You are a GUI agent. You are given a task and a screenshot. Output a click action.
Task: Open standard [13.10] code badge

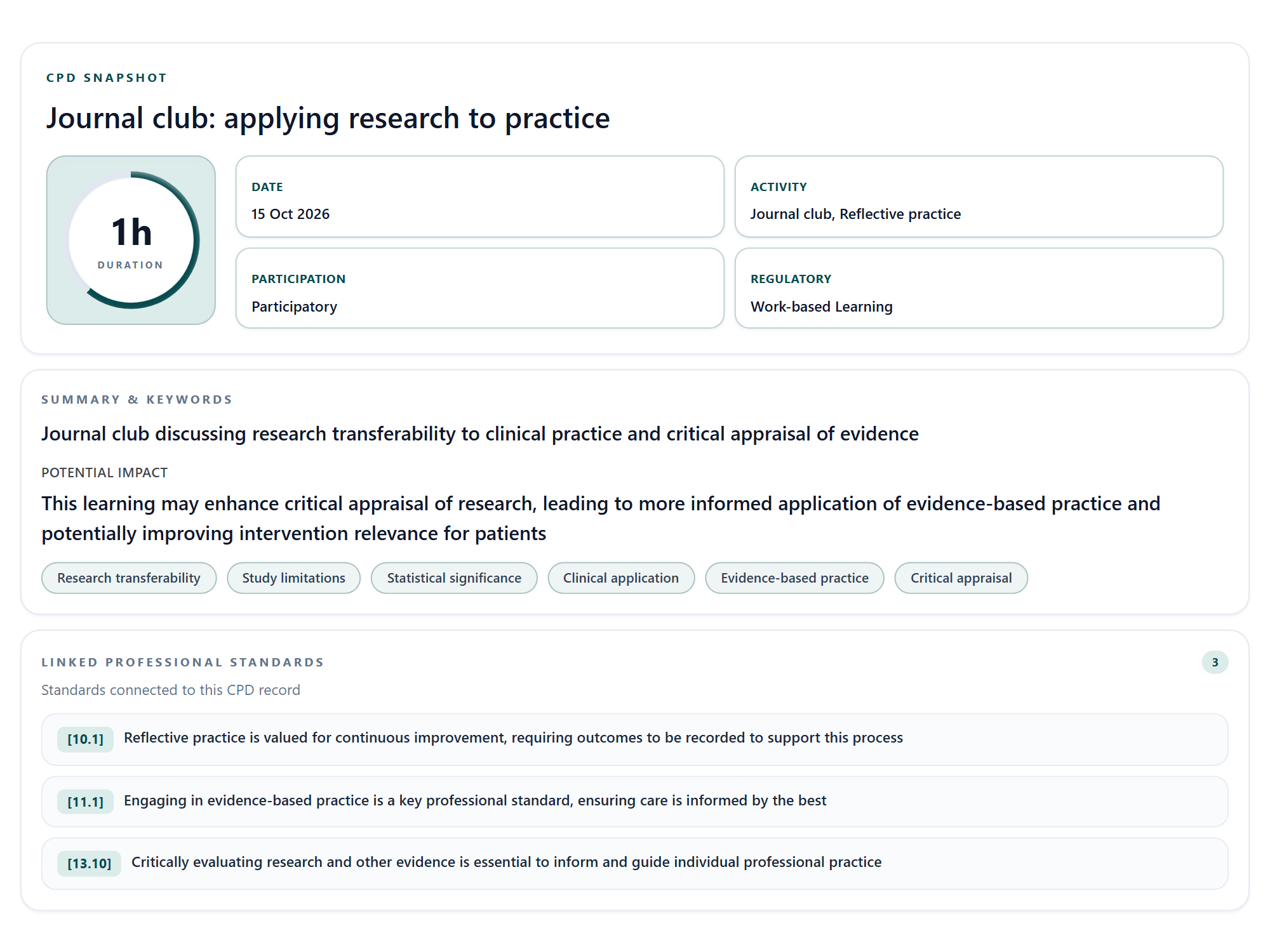89,864
